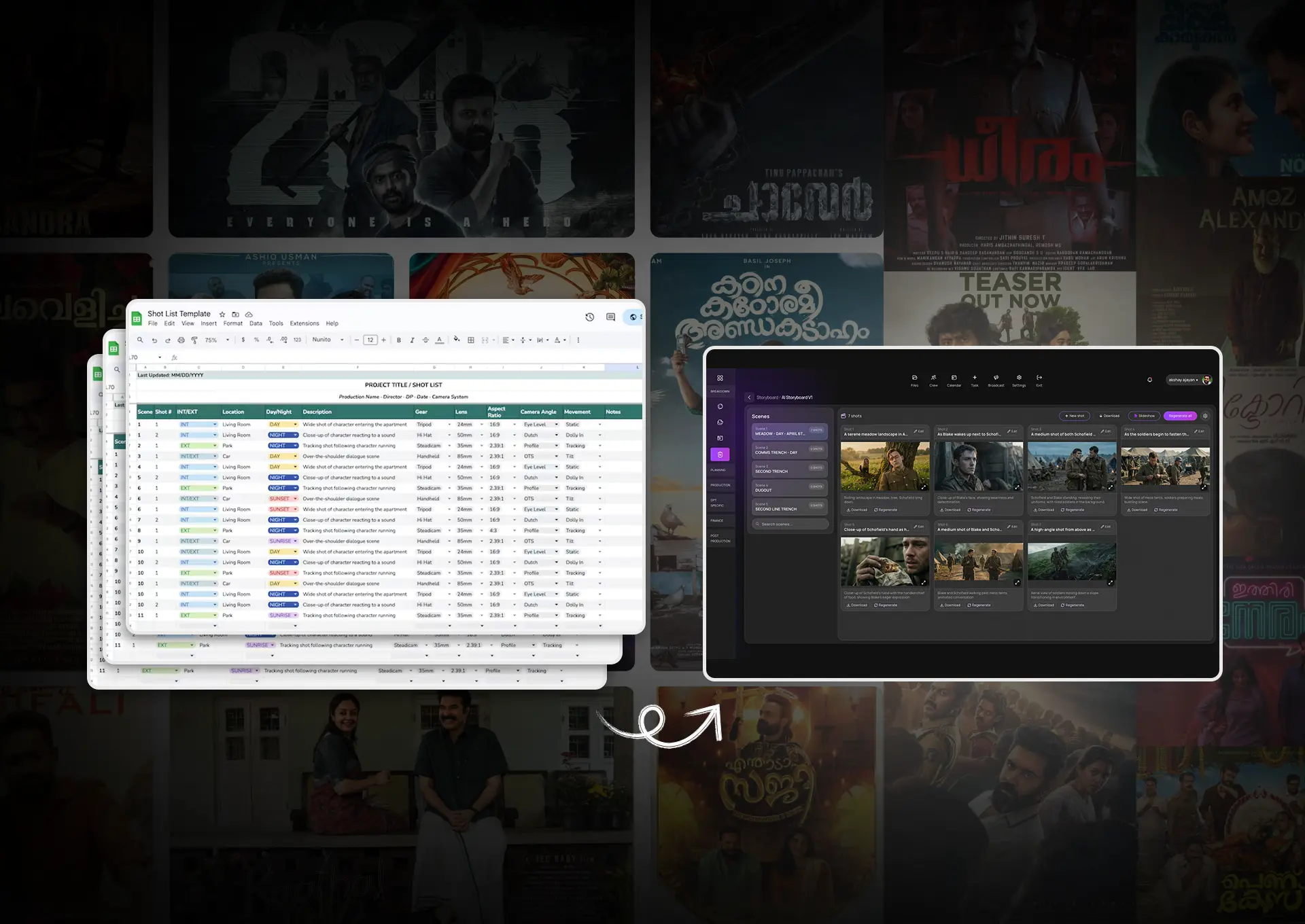Start the Slideshow button

click(1144, 416)
